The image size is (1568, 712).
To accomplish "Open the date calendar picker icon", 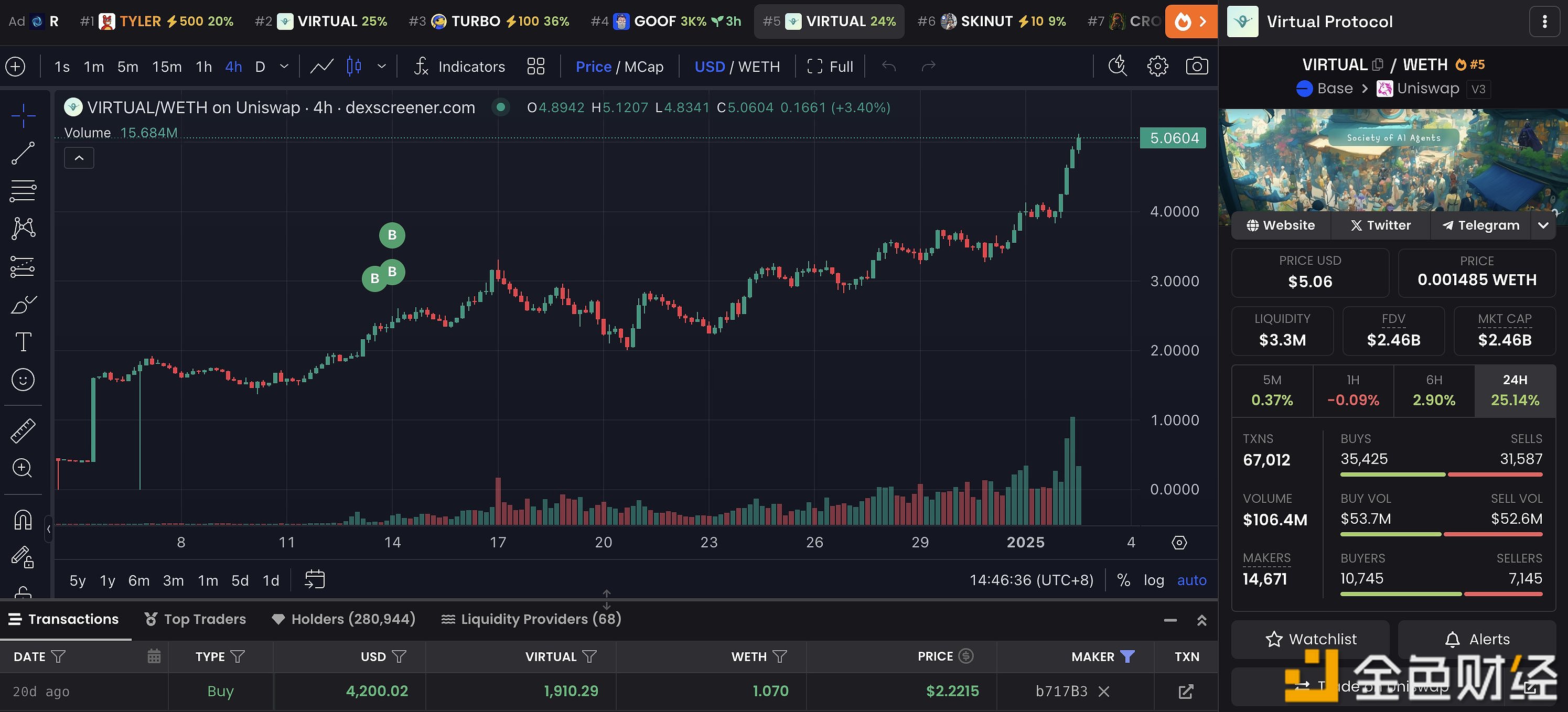I will pyautogui.click(x=154, y=656).
